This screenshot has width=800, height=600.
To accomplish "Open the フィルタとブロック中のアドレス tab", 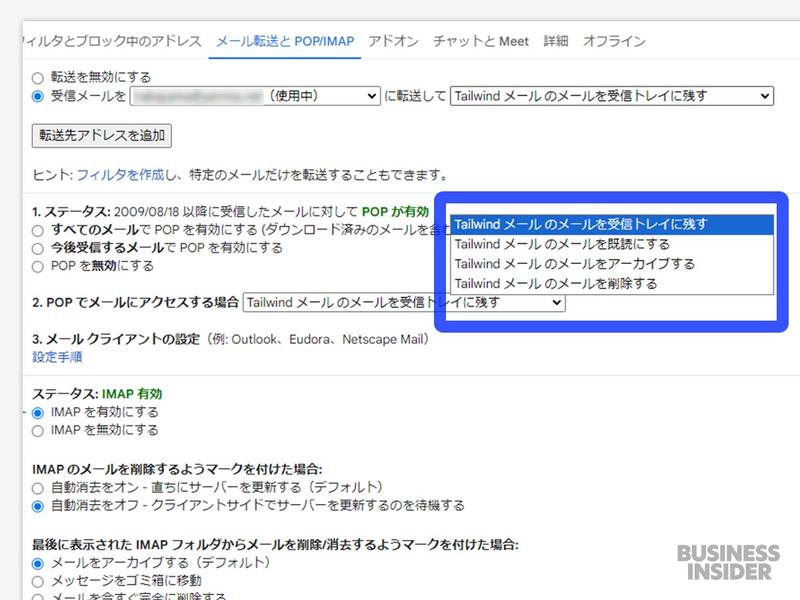I will 112,41.
